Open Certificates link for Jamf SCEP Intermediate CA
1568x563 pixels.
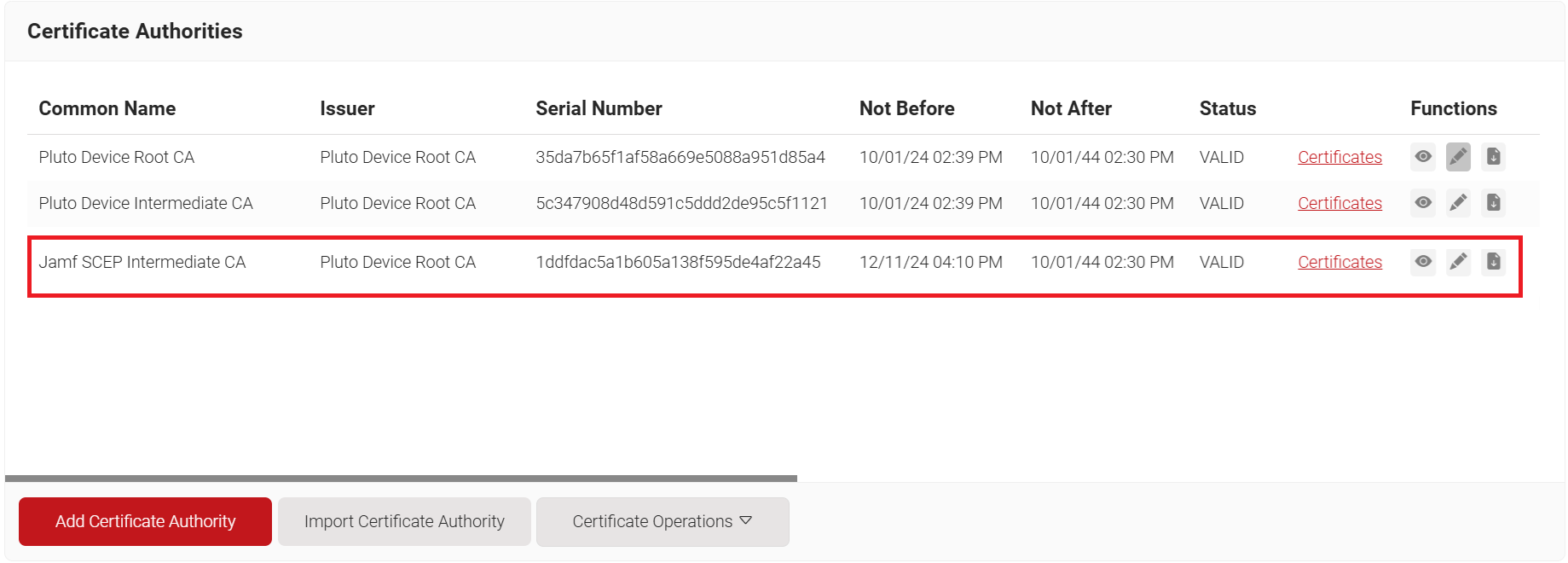pyautogui.click(x=1339, y=262)
